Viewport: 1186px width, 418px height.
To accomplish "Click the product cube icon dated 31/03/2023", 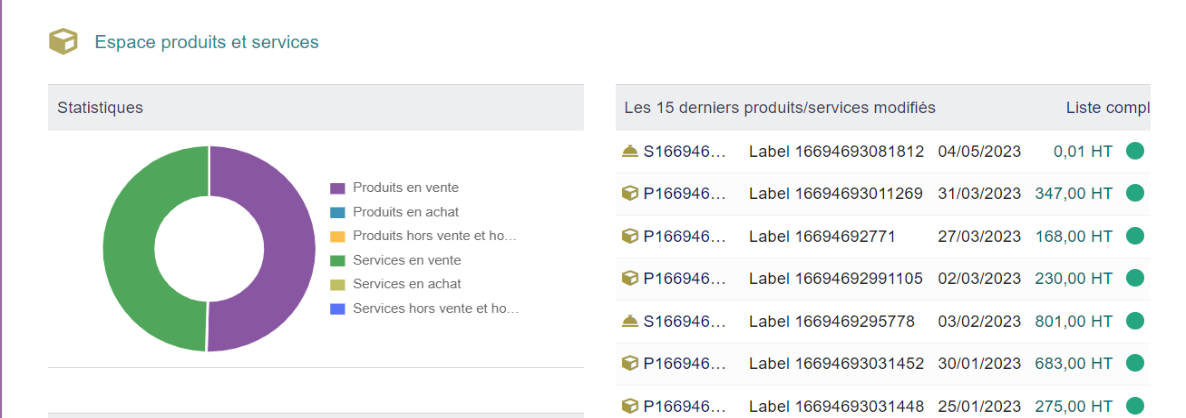I will coord(629,194).
